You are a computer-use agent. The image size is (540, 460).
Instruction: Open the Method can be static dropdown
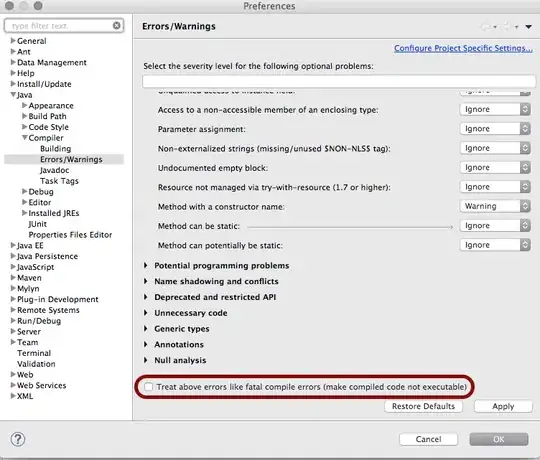(x=495, y=226)
